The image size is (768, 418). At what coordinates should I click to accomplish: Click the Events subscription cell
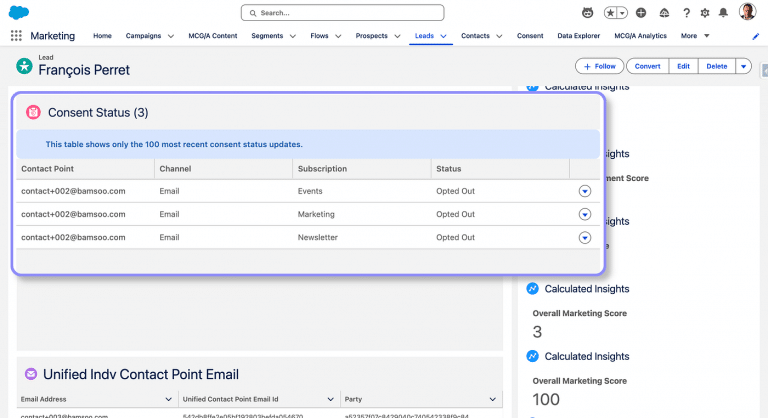[x=310, y=191]
